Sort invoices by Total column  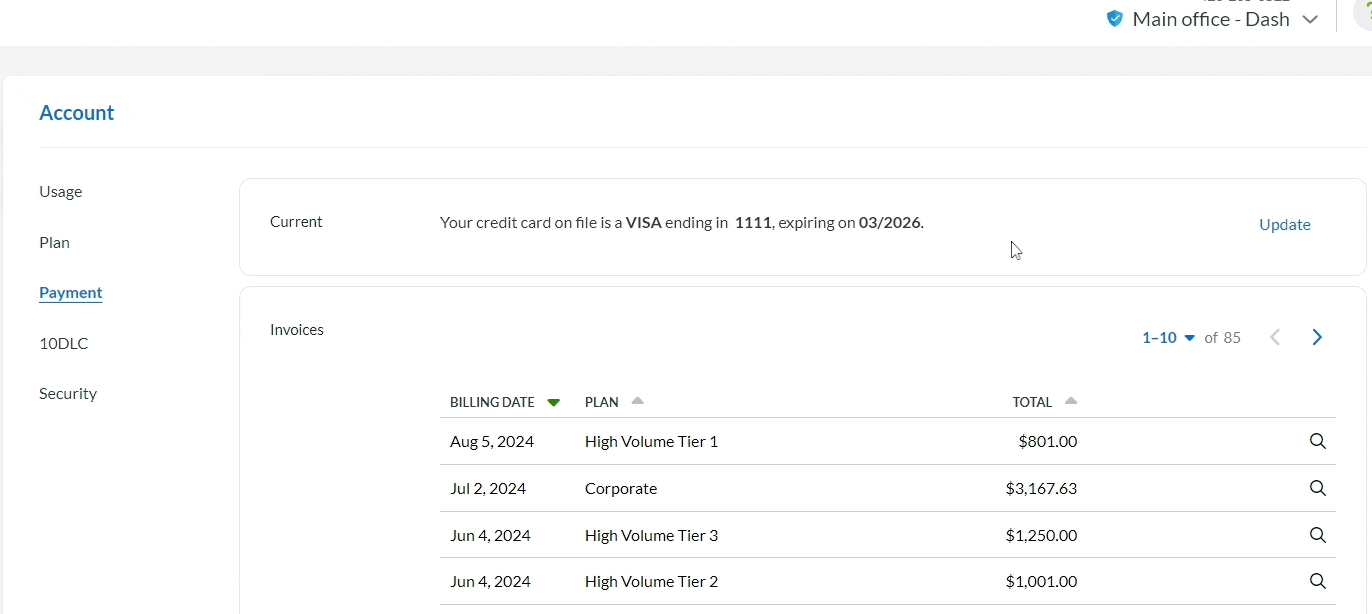coord(1071,401)
